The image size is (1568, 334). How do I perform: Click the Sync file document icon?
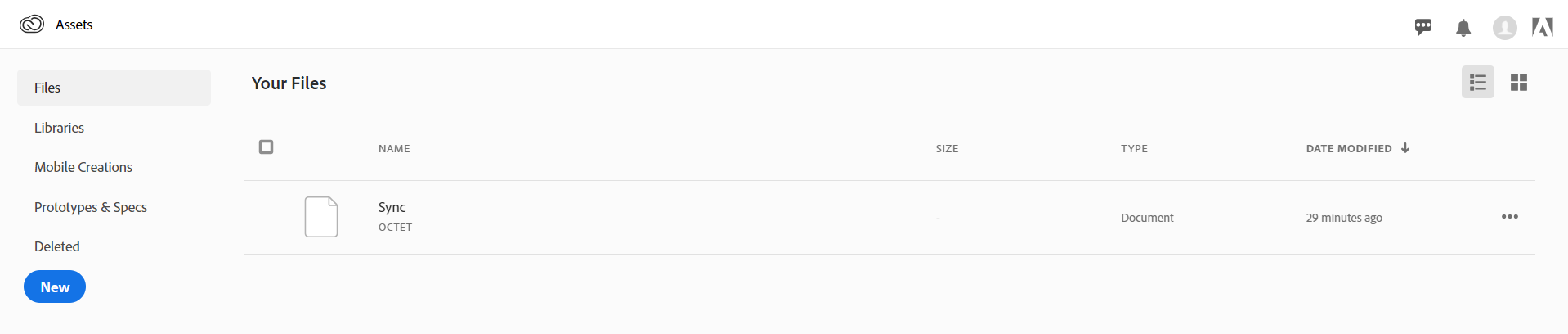pos(321,217)
